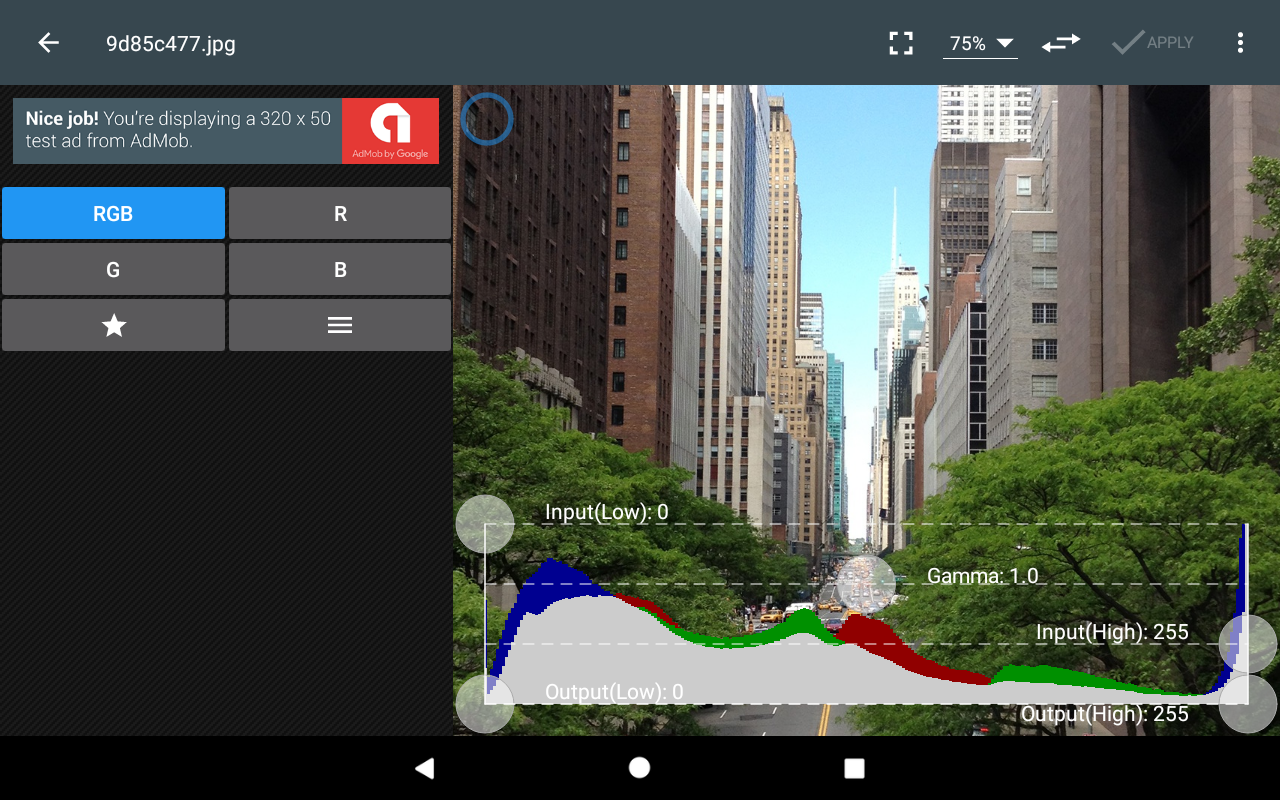
Task: Open Android recent apps square
Action: click(x=854, y=768)
